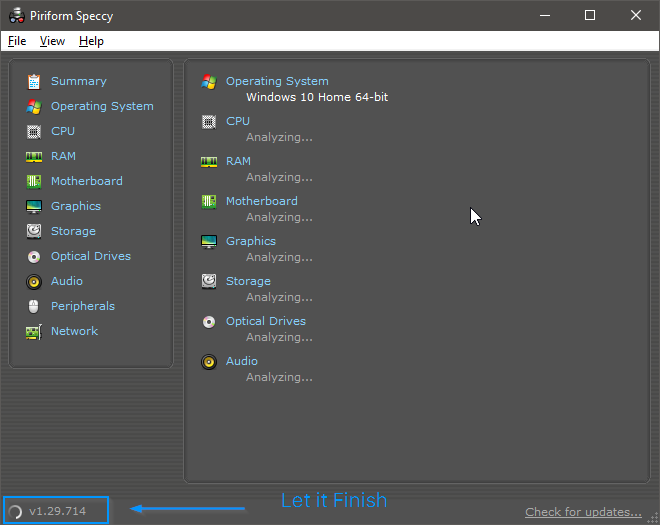Click Analyzing text under RAM heading
Viewport: 660px width, 525px height.
click(279, 177)
